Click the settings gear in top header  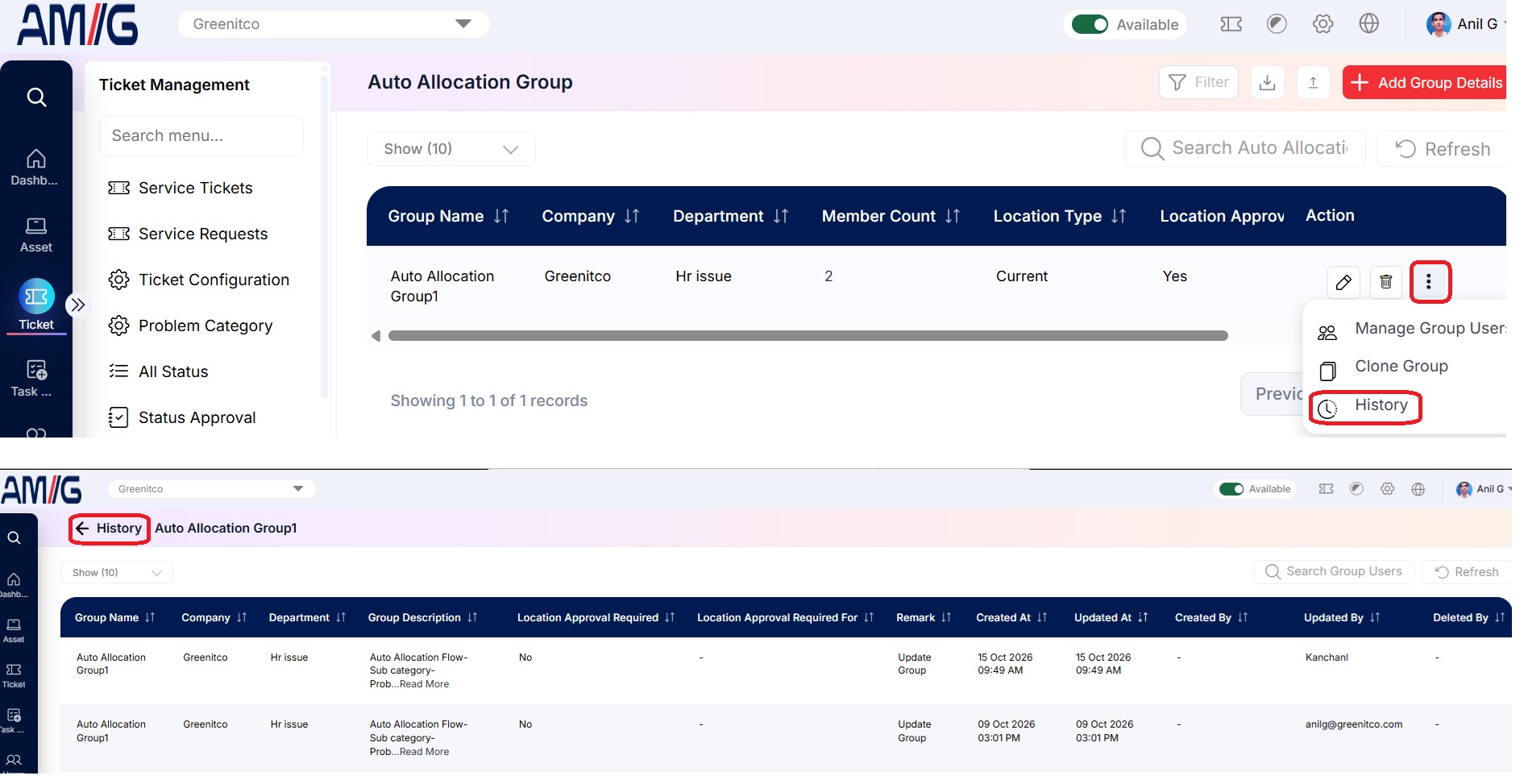(x=1323, y=24)
